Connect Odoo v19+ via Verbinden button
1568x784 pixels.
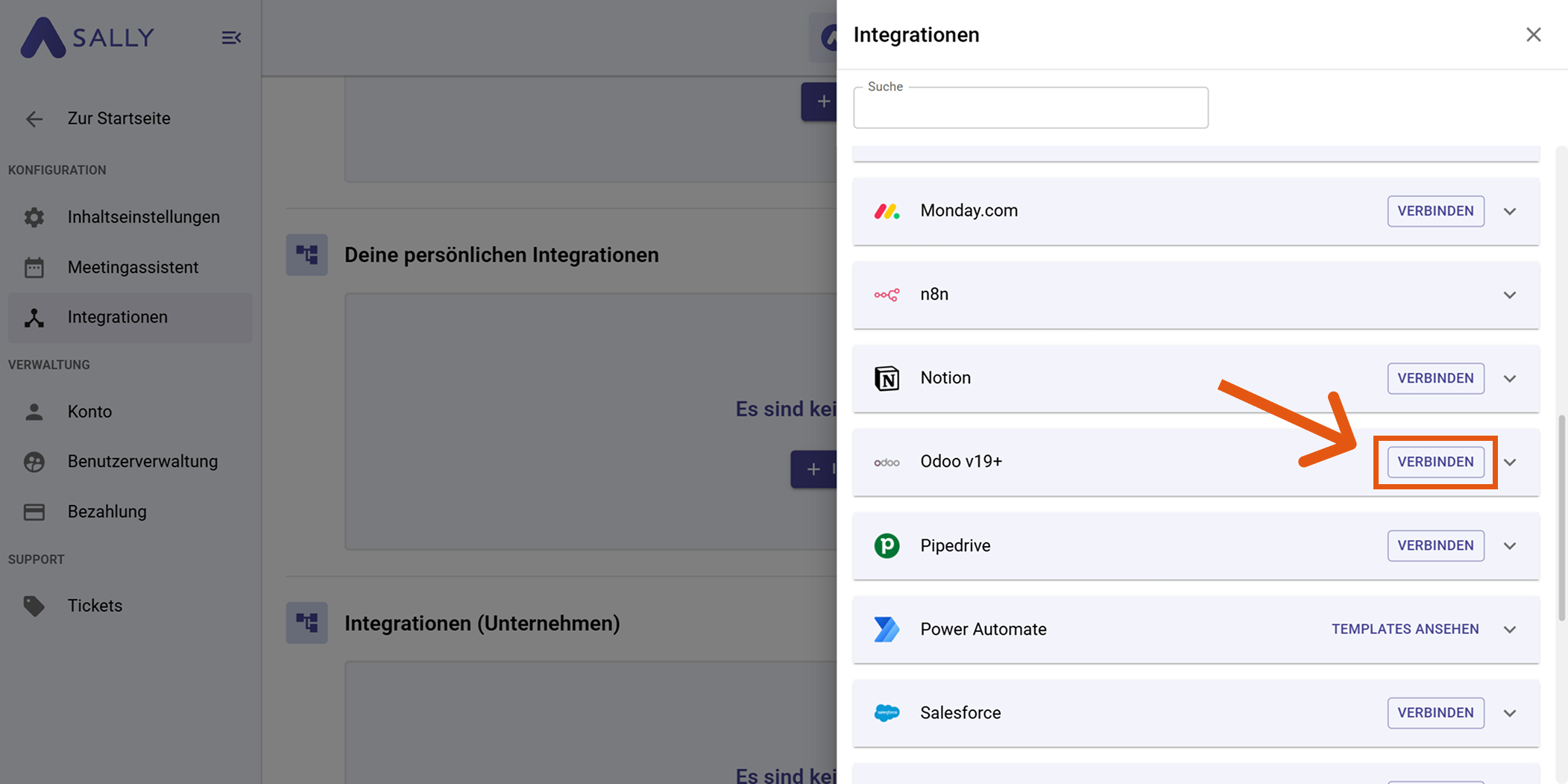(1435, 462)
